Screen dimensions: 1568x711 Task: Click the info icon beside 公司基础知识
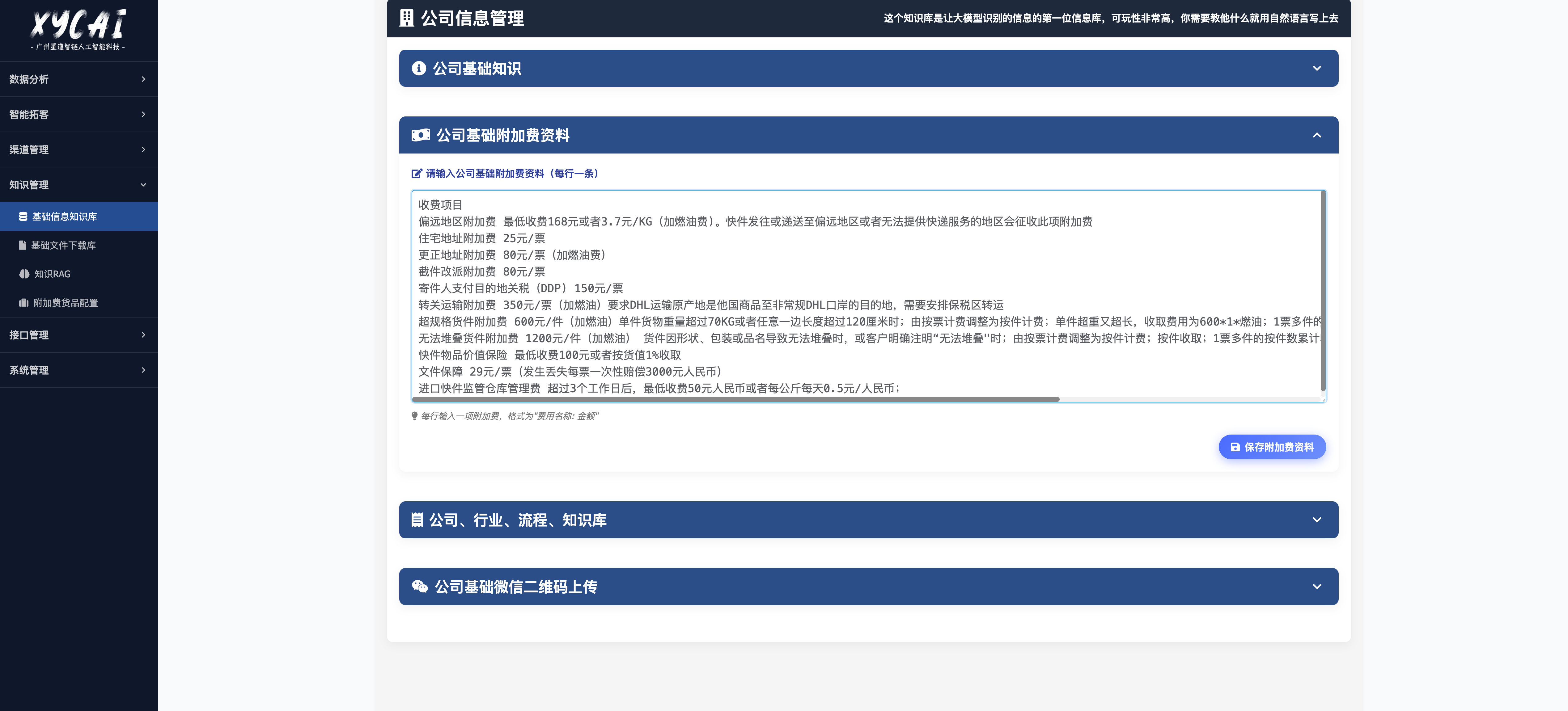[419, 68]
